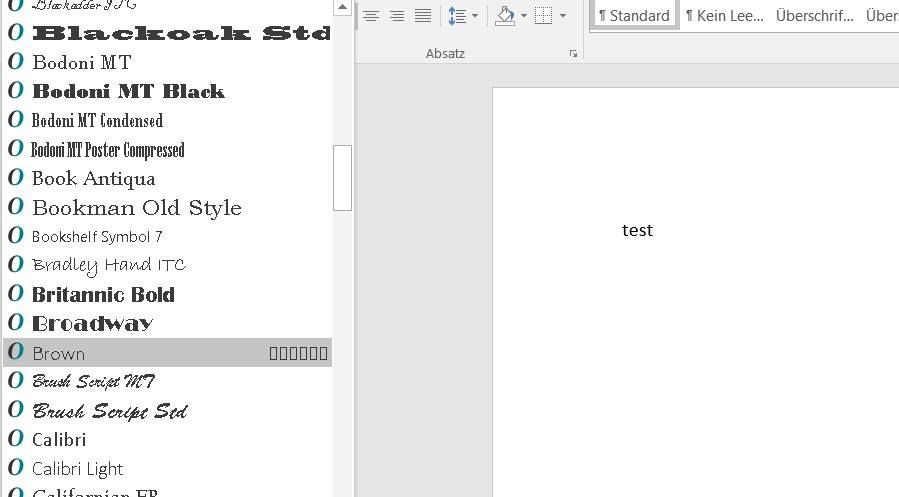Choose Bodoni MT Poster Compressed font
Screen dimensions: 899x497
(167, 150)
